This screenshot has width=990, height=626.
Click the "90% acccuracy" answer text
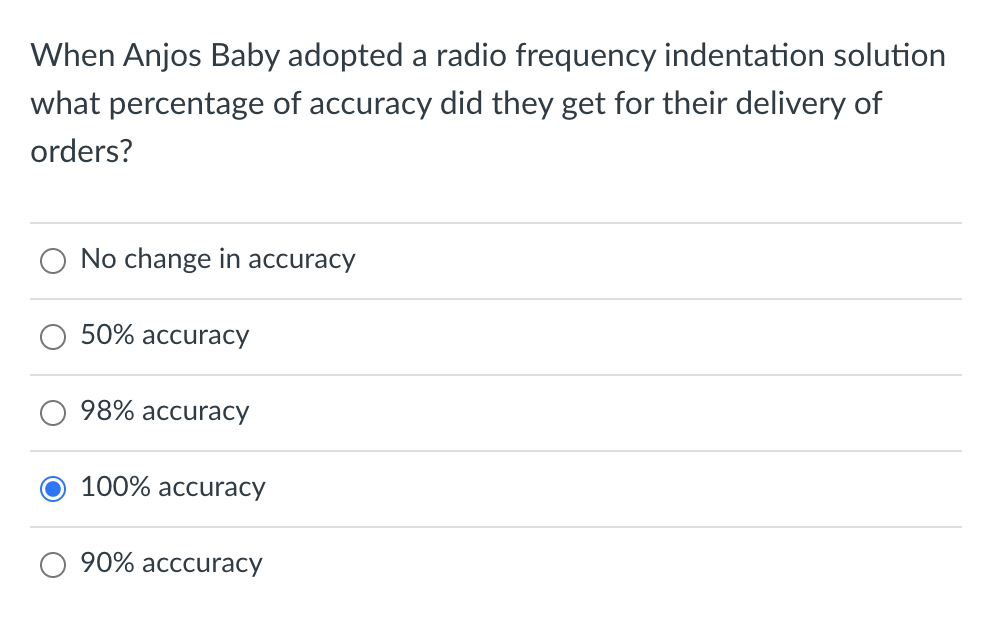point(171,563)
